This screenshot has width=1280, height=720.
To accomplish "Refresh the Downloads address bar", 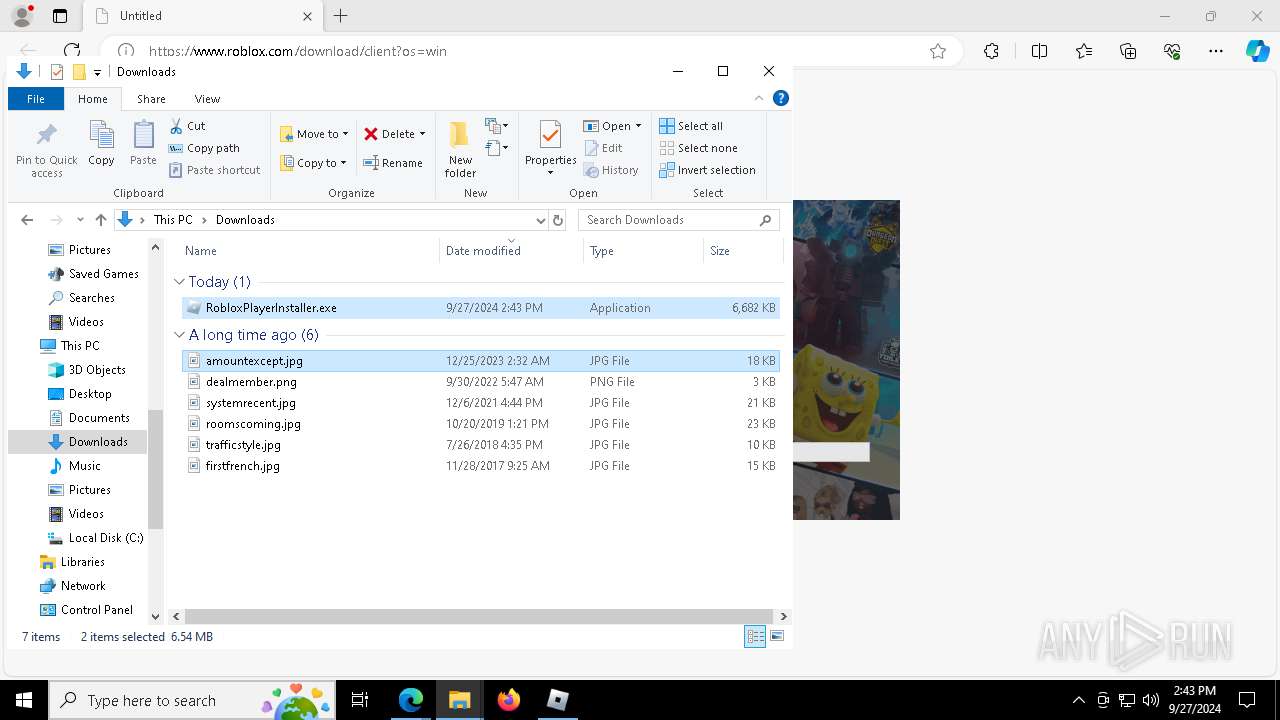I will click(x=558, y=220).
